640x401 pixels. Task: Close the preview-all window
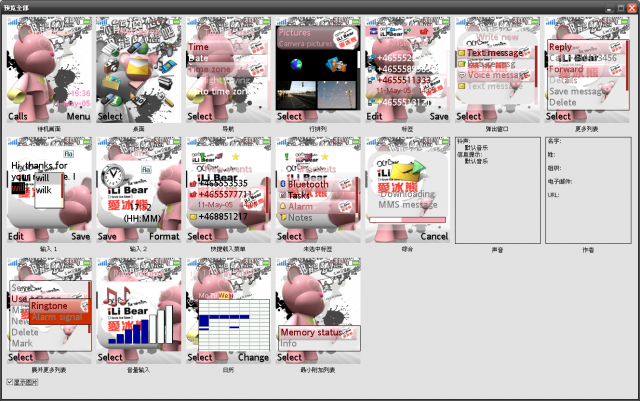pyautogui.click(x=632, y=8)
